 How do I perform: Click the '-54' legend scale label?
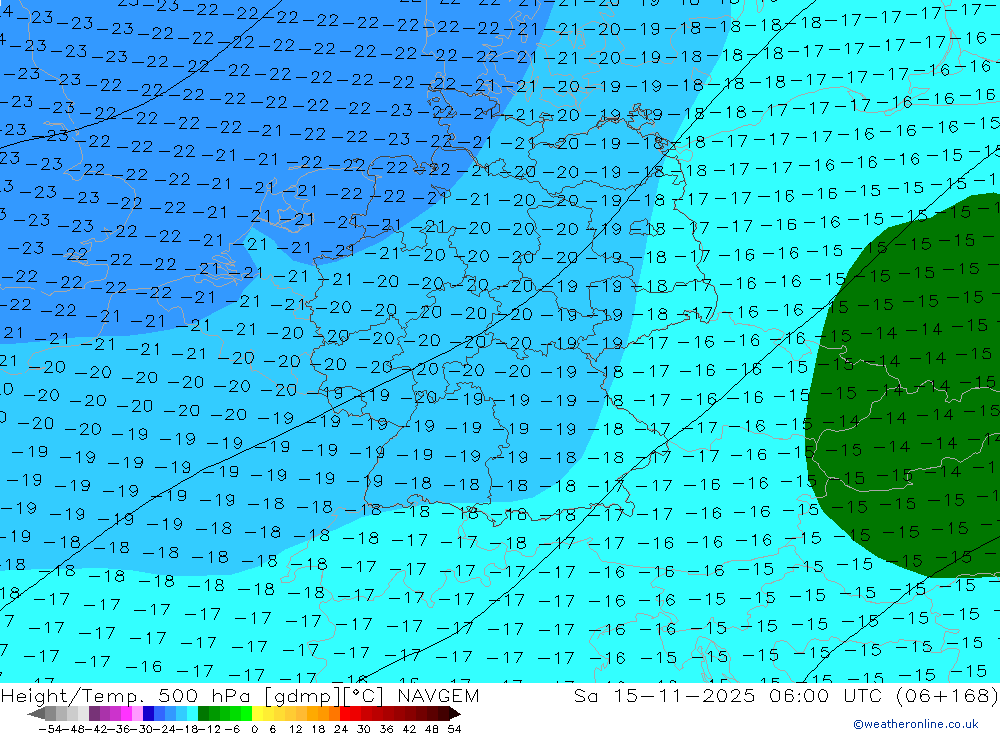(50, 729)
